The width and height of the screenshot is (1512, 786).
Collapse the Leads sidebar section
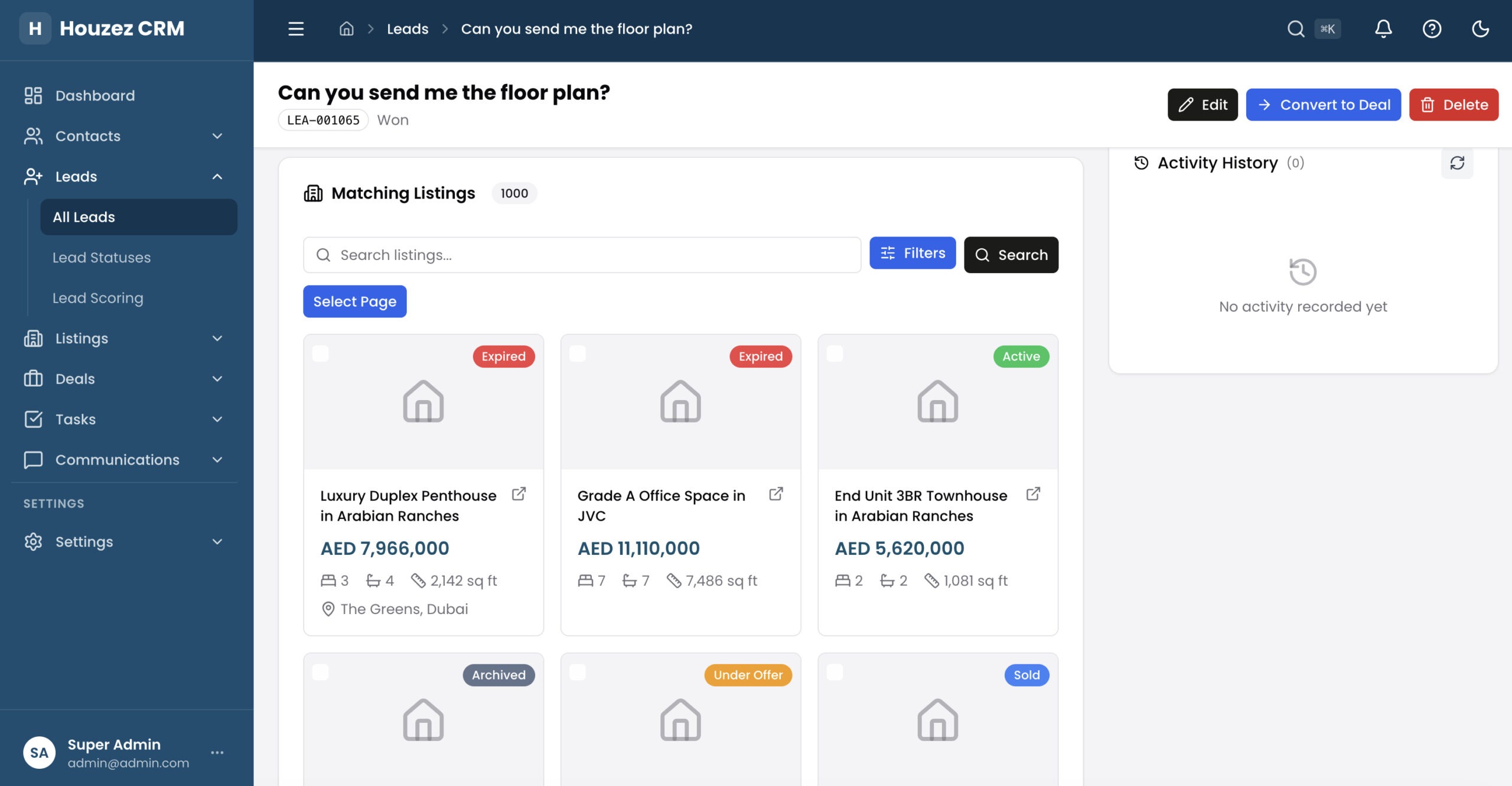coord(217,177)
